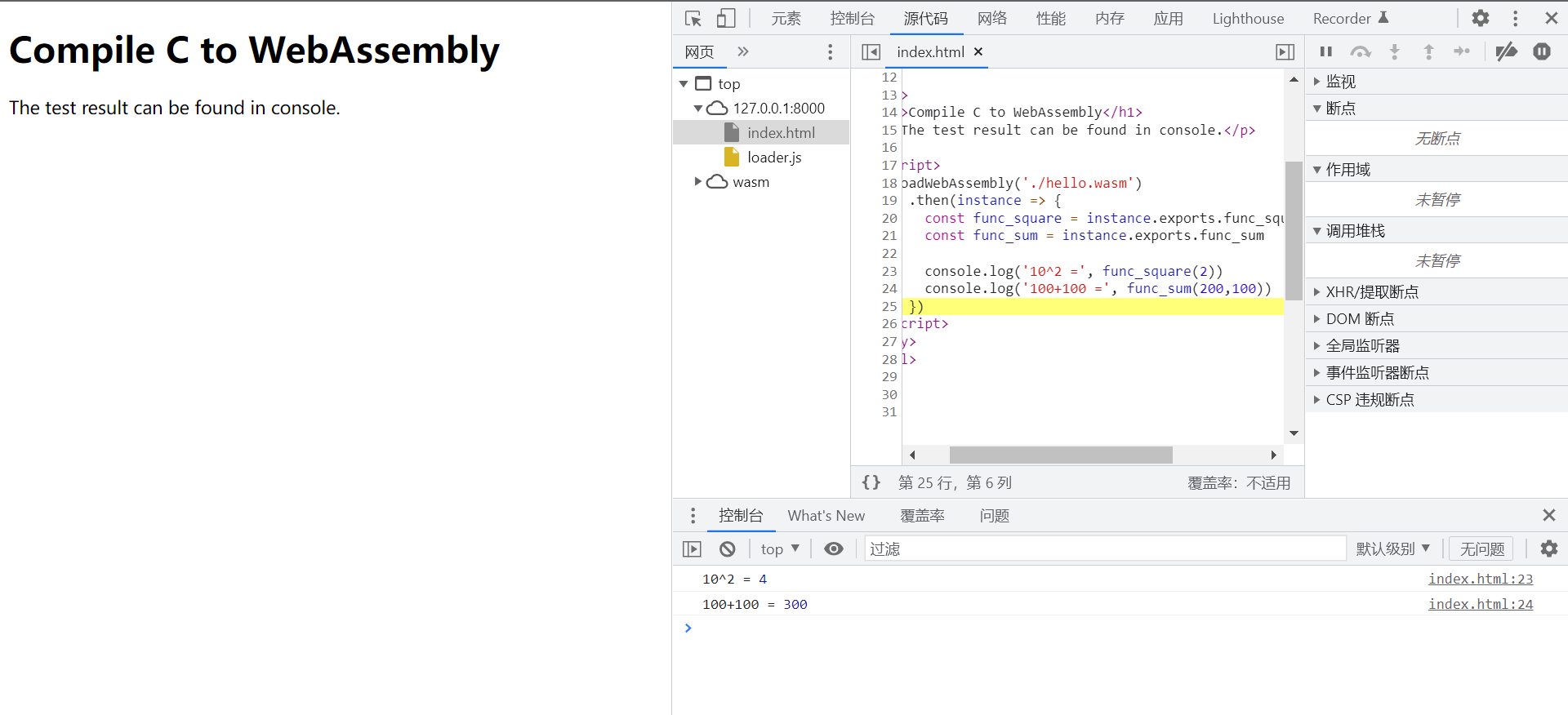
Task: Select the drawer 控制台 tab
Action: 741,516
